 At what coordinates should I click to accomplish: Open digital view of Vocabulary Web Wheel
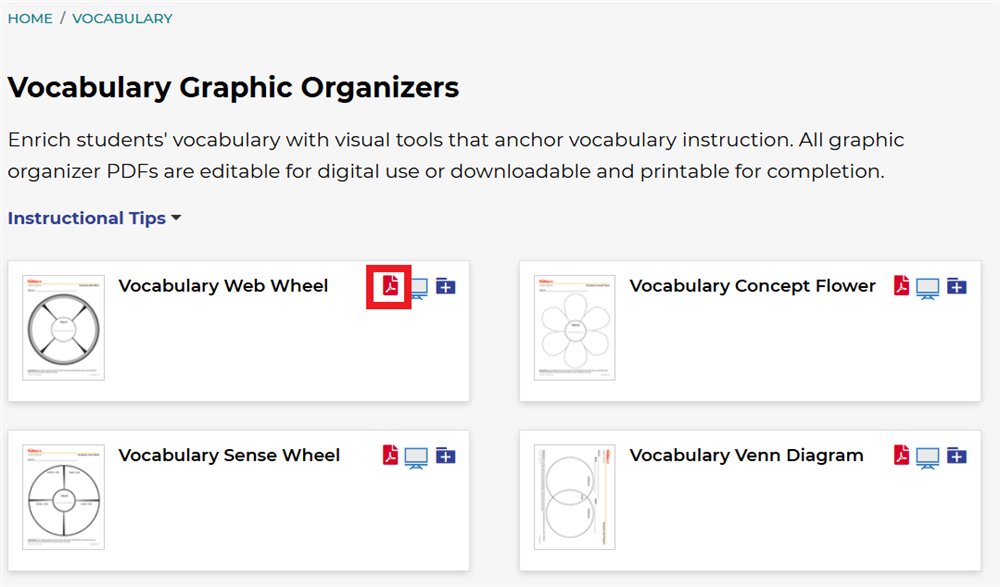(417, 288)
